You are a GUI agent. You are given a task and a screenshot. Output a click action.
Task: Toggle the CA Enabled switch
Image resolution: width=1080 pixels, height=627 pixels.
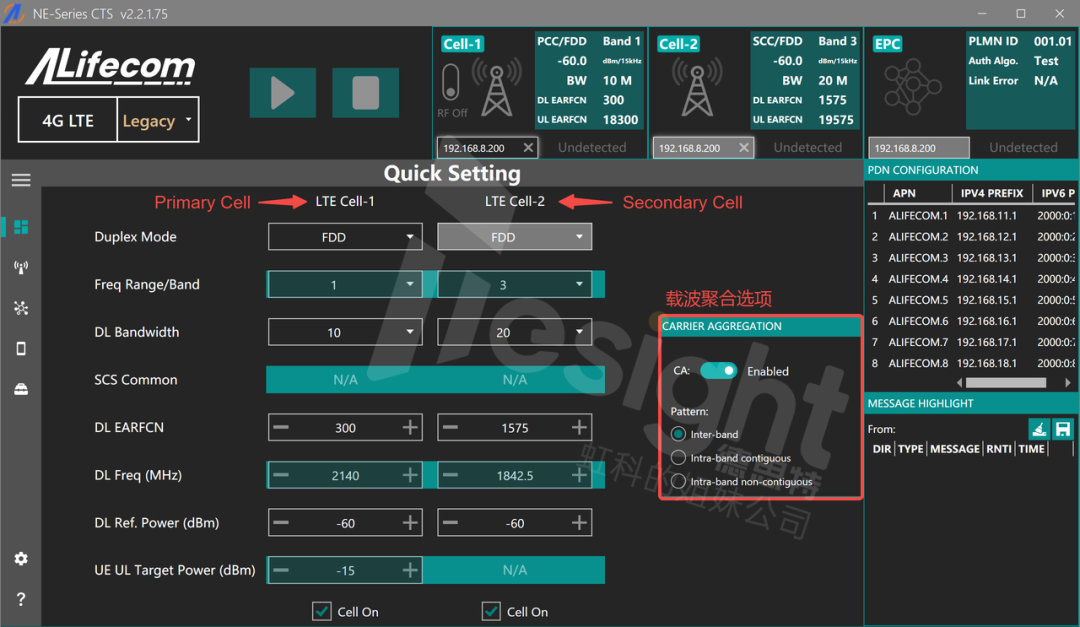point(718,371)
